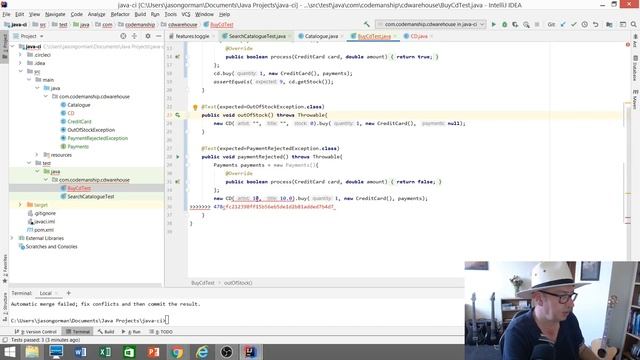
Task: Open Word from the taskbar
Action: pyautogui.click(x=80, y=351)
